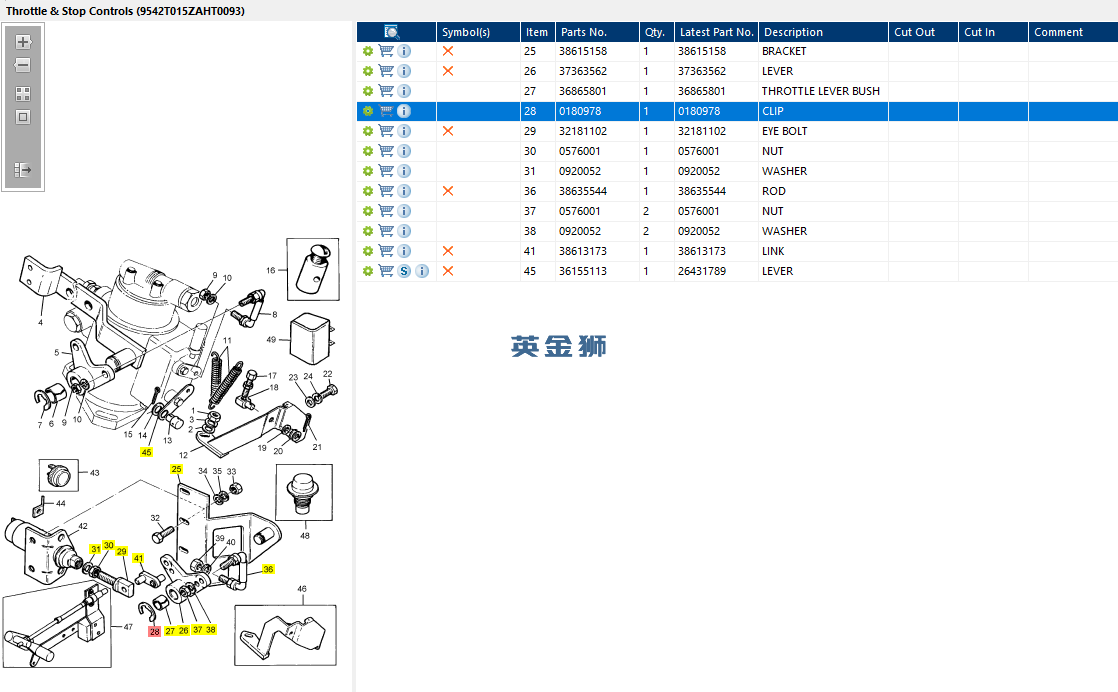
Task: Zoom out of the parts diagram
Action: [23, 66]
